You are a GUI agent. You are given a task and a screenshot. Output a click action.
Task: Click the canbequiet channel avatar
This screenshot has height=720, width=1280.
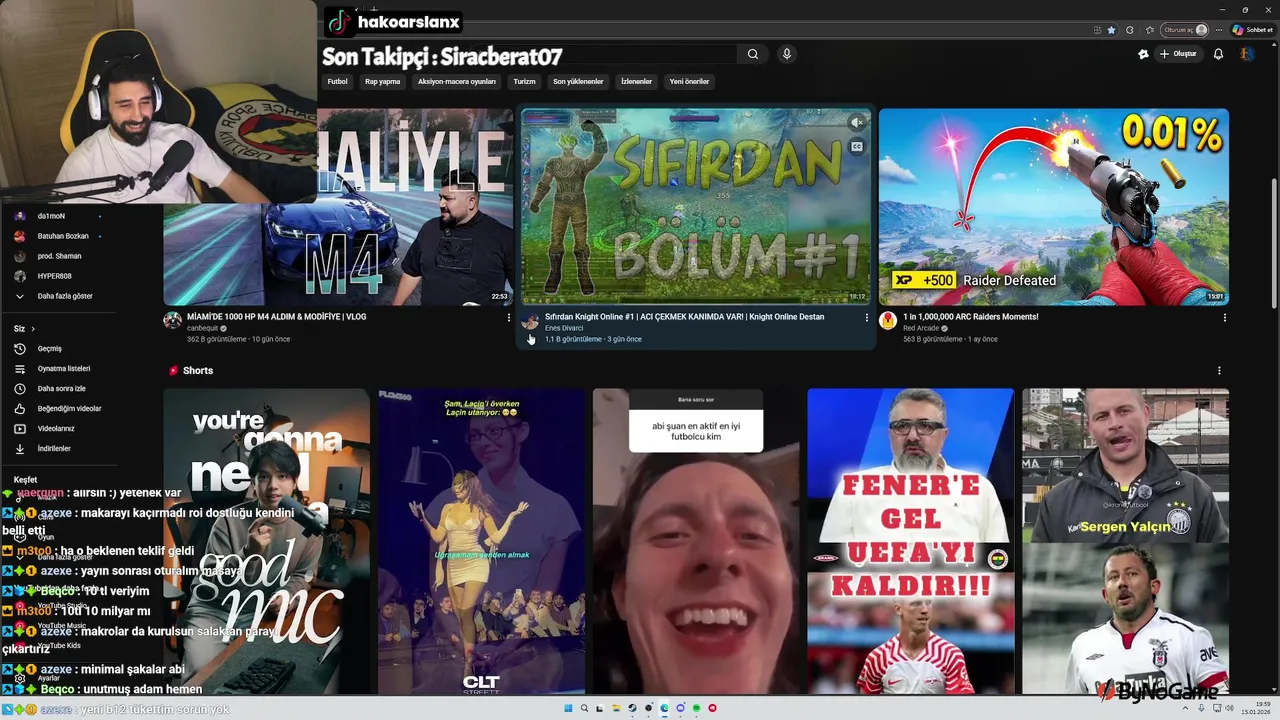pos(173,320)
